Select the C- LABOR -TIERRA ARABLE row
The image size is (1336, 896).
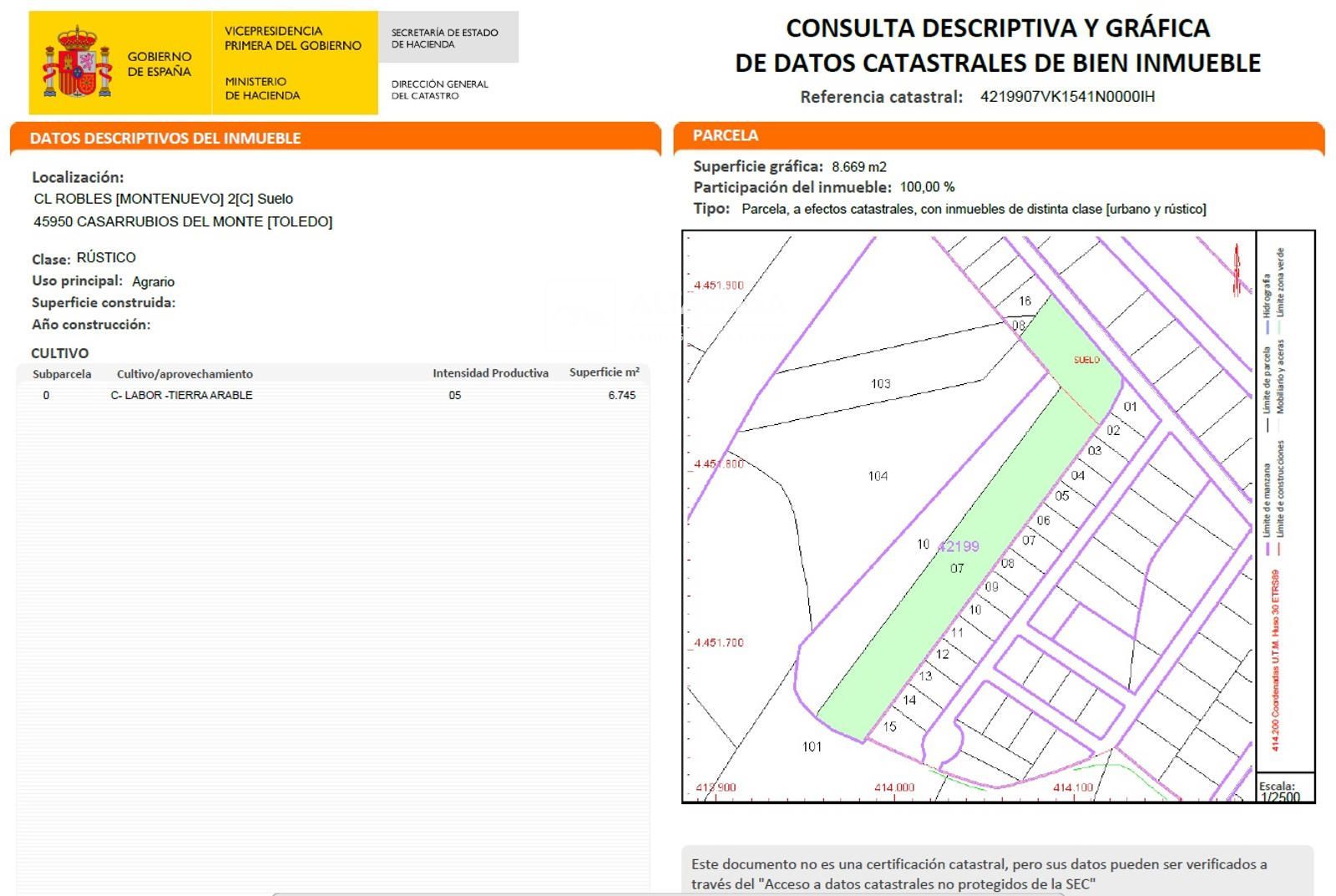(181, 396)
